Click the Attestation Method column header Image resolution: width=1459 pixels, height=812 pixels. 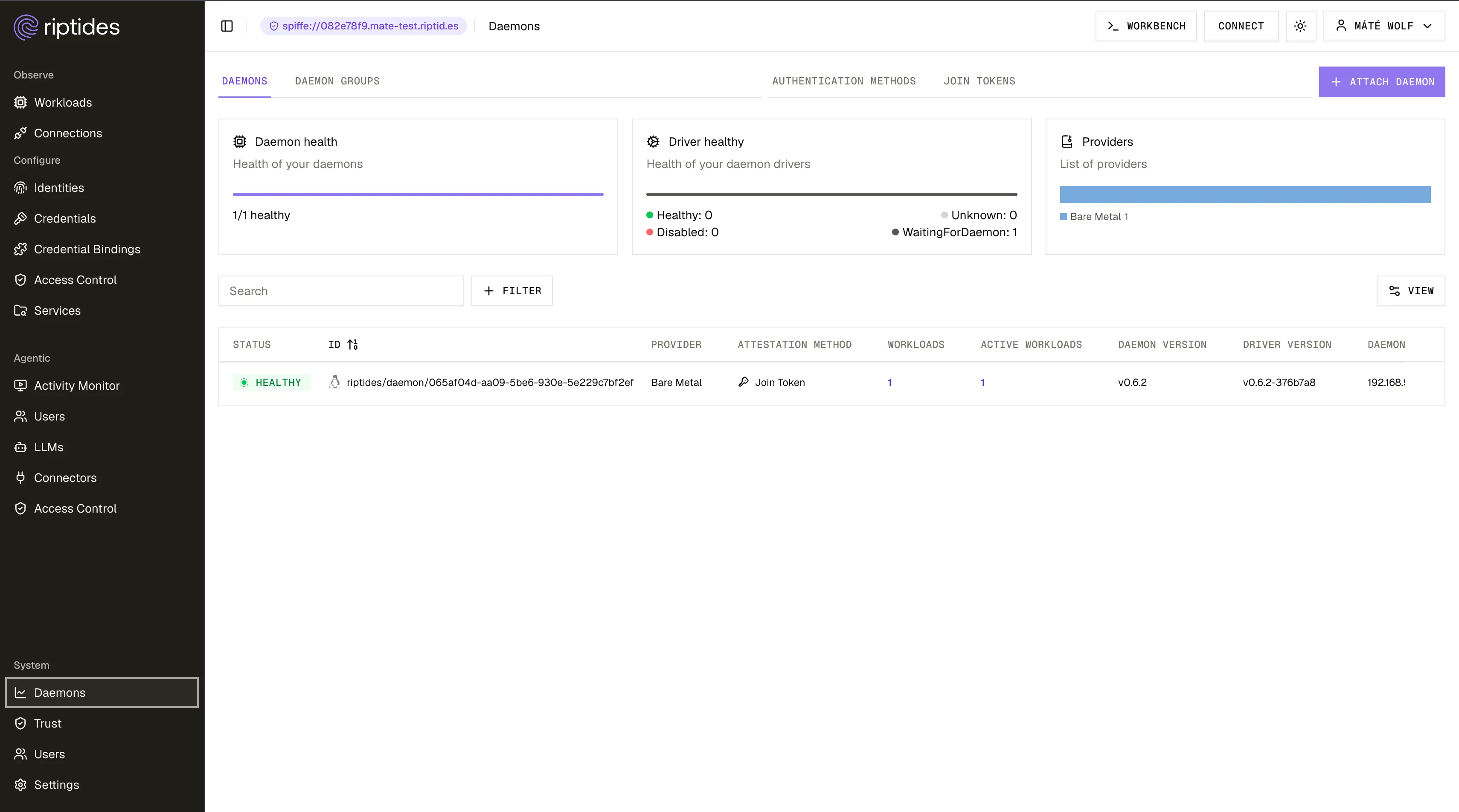[795, 344]
